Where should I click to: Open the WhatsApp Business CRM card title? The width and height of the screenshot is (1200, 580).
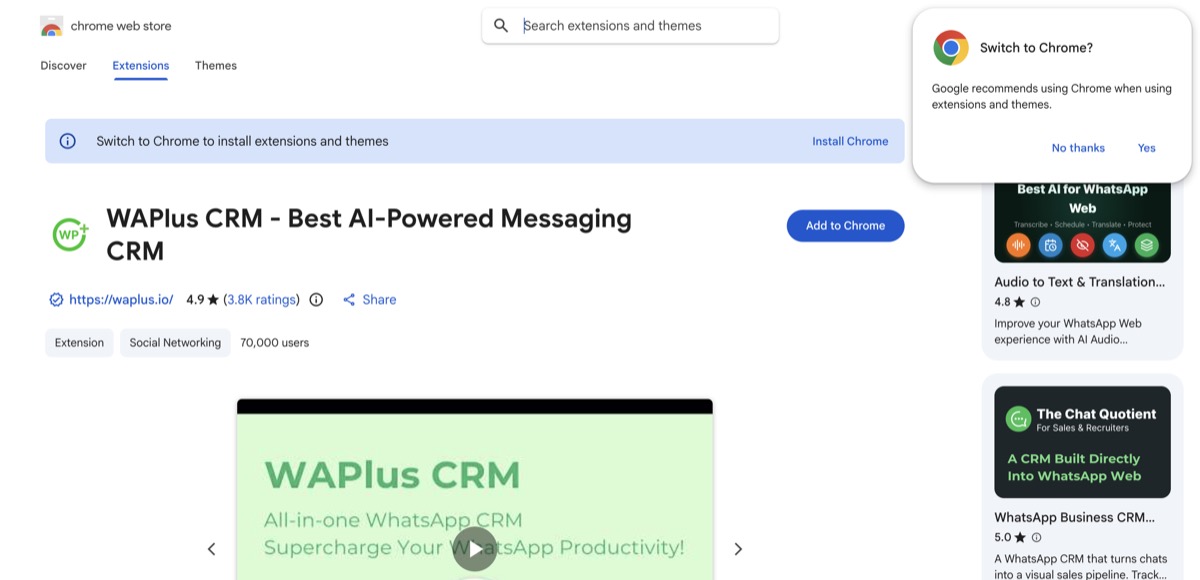click(x=1074, y=518)
